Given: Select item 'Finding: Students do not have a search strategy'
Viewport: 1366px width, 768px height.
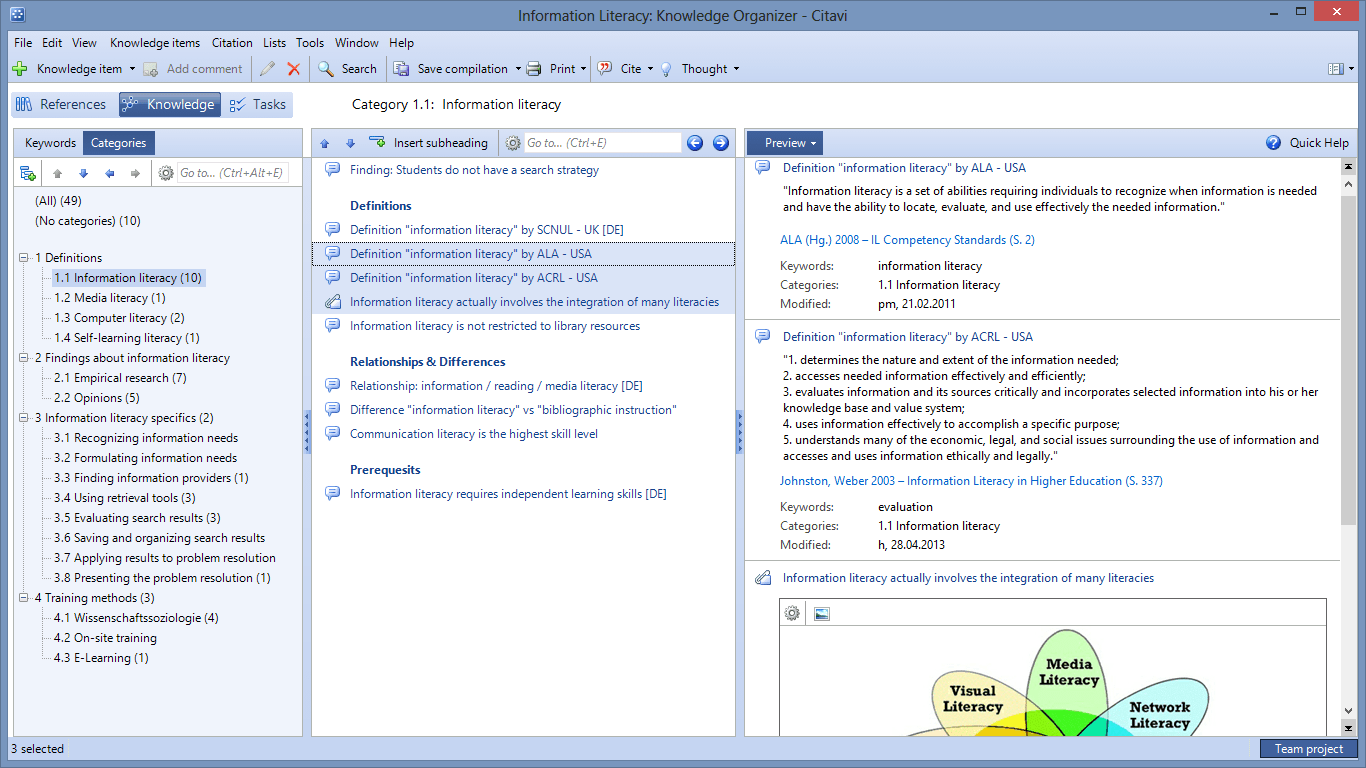Looking at the screenshot, I should click(474, 170).
